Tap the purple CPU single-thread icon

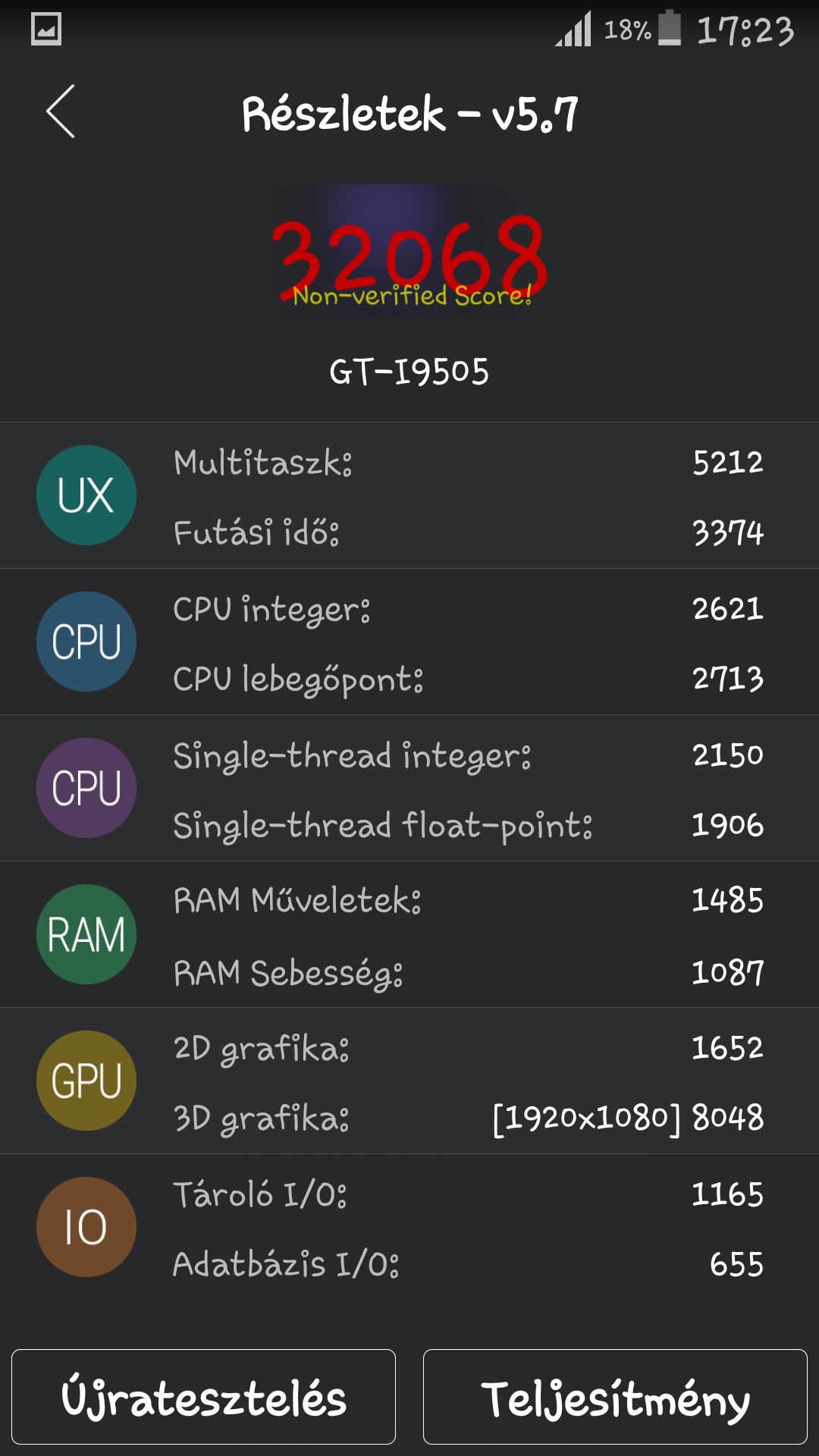86,788
